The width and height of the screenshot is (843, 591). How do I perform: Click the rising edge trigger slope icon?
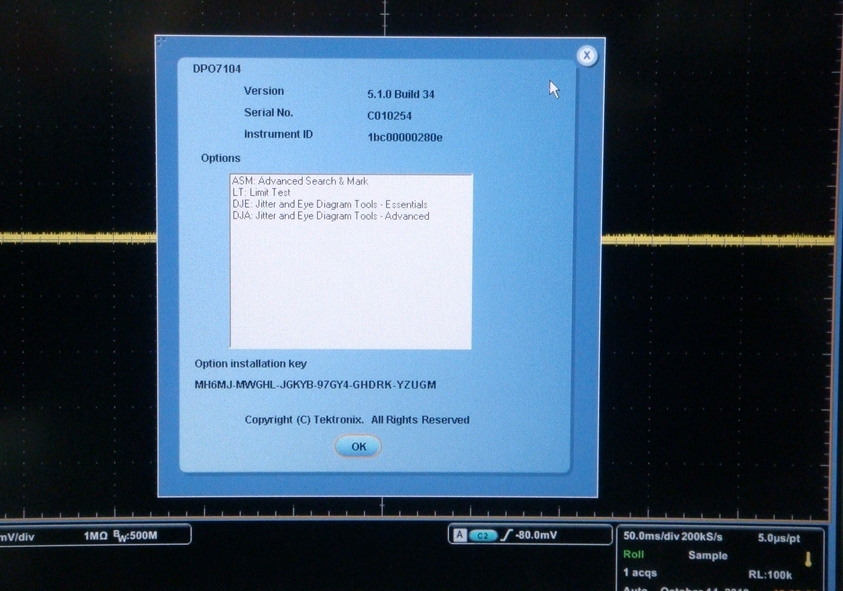(506, 535)
